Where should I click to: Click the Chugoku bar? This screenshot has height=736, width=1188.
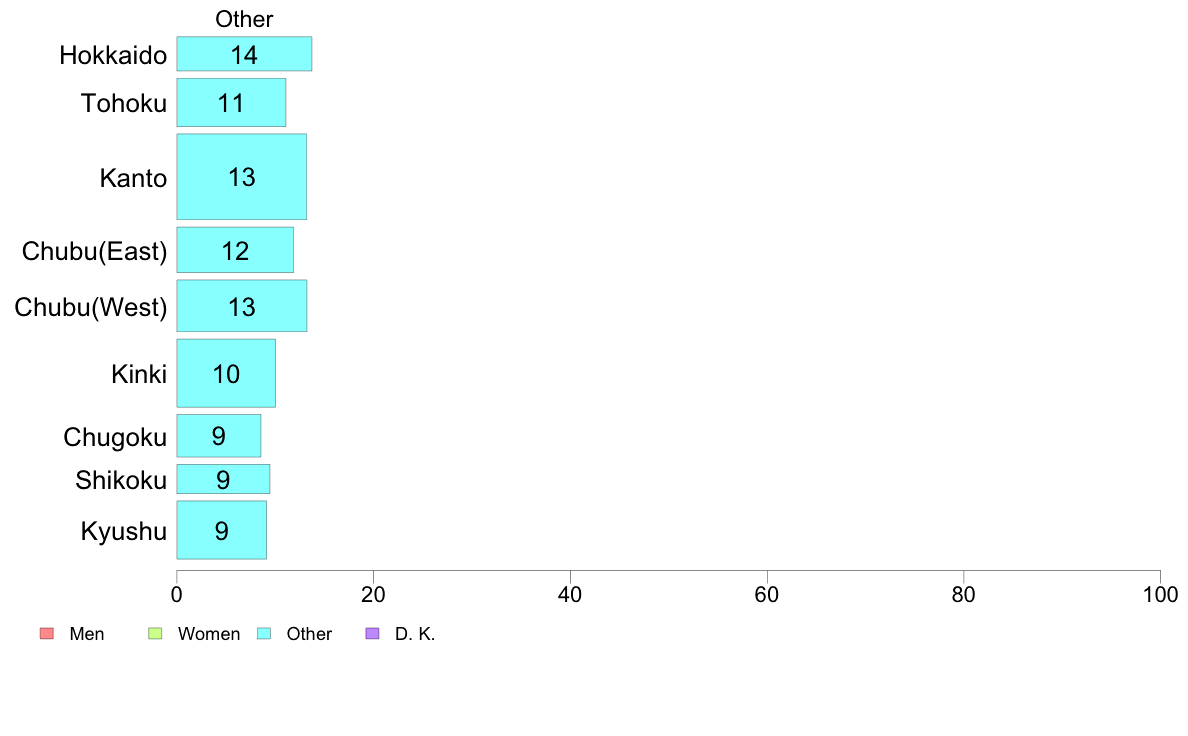point(218,436)
